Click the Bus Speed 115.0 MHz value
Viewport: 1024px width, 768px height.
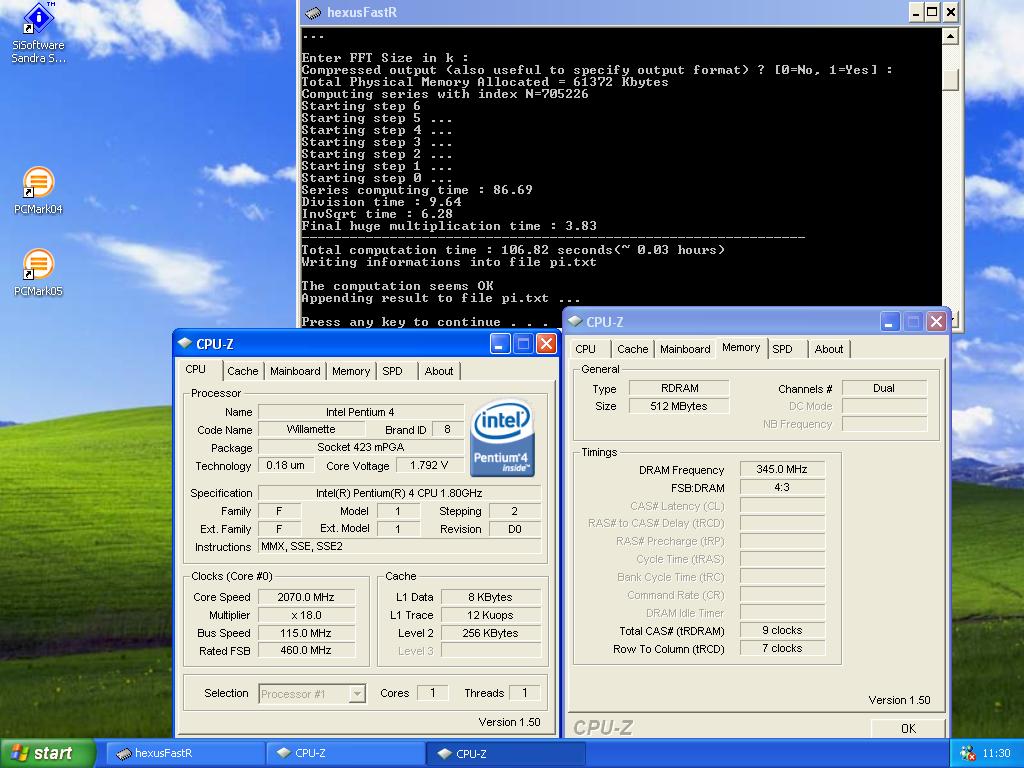click(x=306, y=633)
